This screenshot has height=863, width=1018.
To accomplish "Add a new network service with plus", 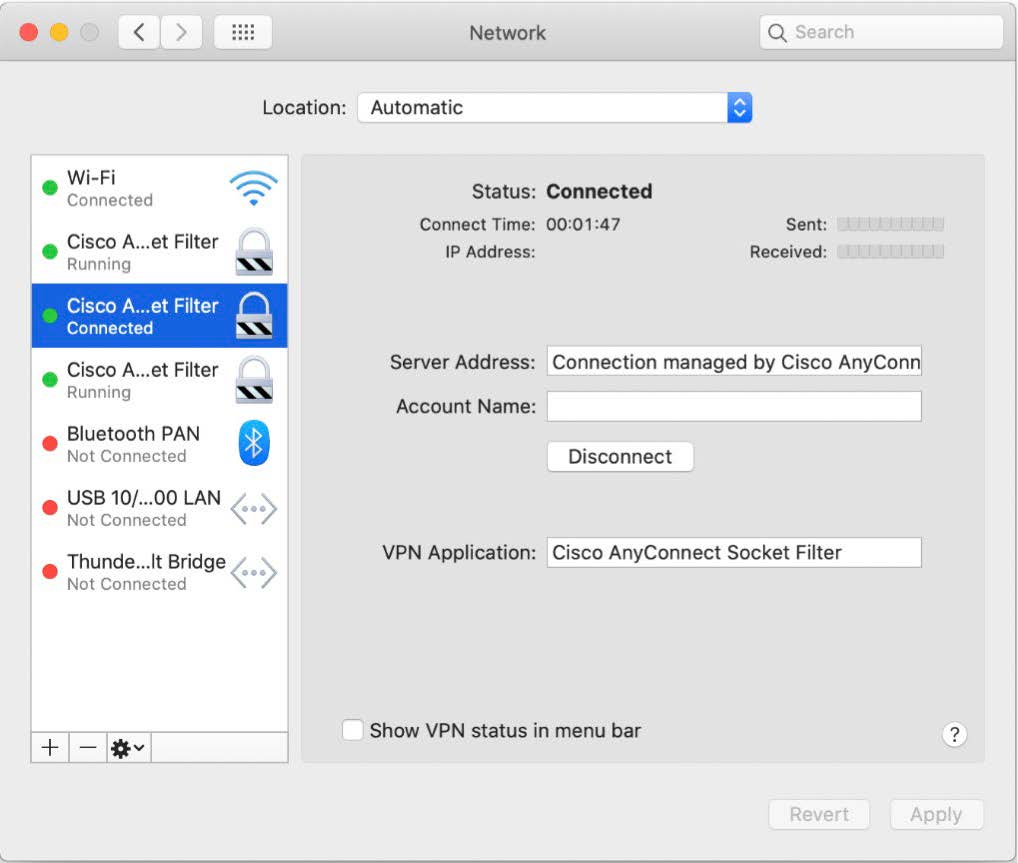I will [50, 748].
